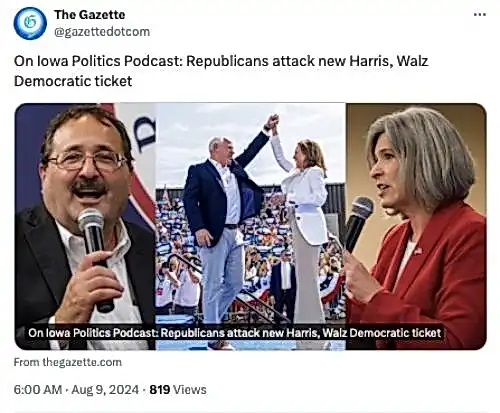Screen dimensions: 500x413
Task: Click The Gazette display name
Action: (x=89, y=15)
